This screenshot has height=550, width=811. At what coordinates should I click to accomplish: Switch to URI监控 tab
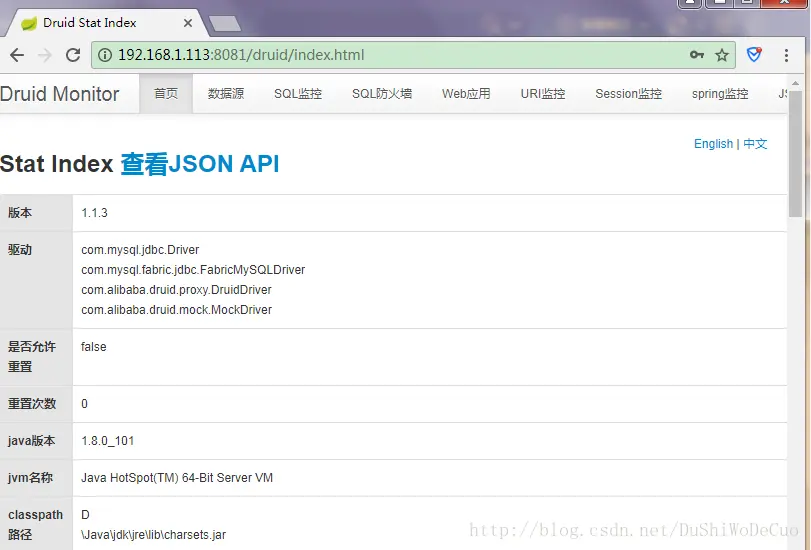(543, 94)
